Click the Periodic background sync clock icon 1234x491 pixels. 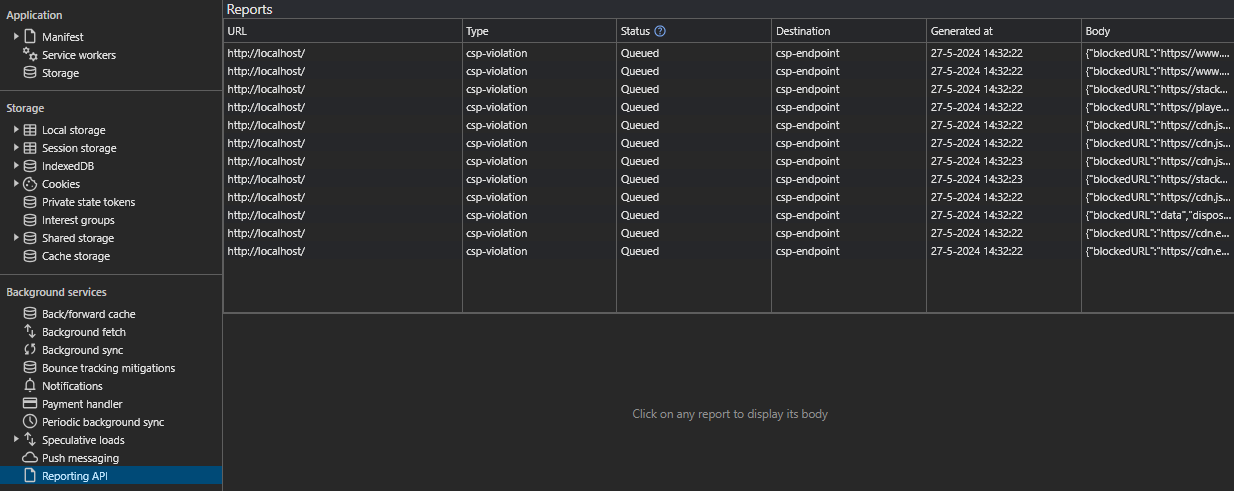[x=30, y=422]
